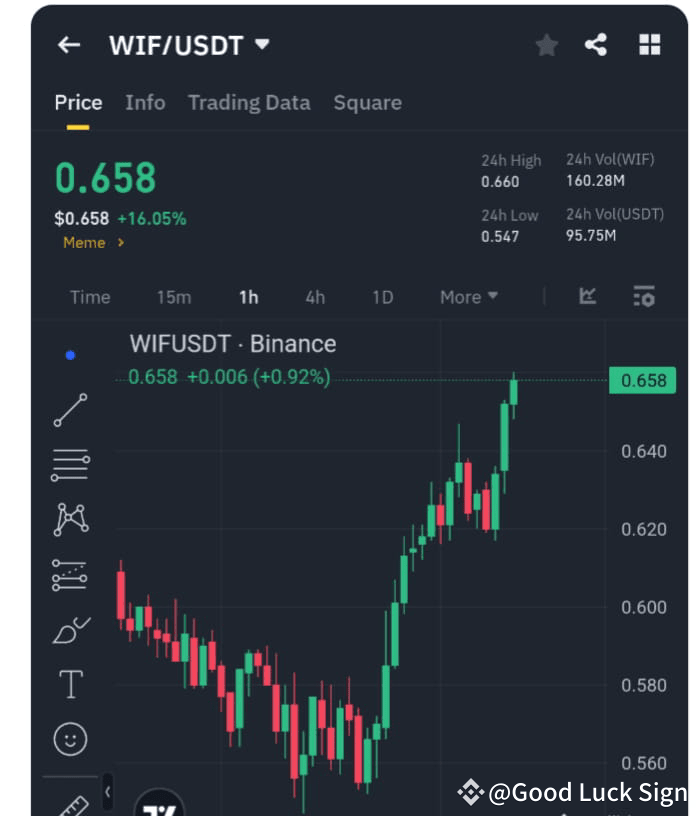Switch to the Trading Data tab
The width and height of the screenshot is (696, 816).
tap(248, 102)
